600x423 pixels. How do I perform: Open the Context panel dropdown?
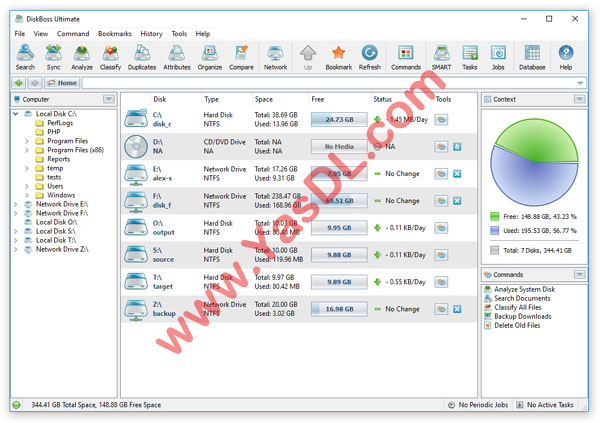pyautogui.click(x=579, y=99)
